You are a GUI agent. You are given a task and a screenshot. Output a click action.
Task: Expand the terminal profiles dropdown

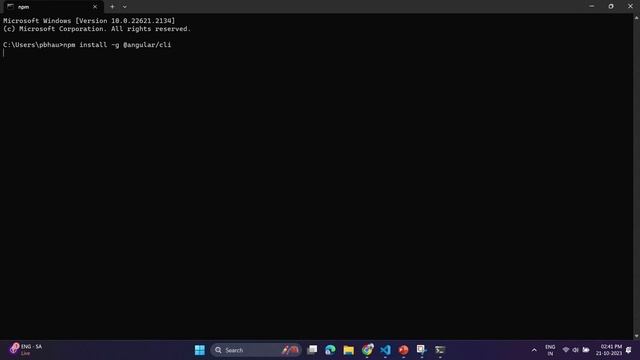point(124,7)
